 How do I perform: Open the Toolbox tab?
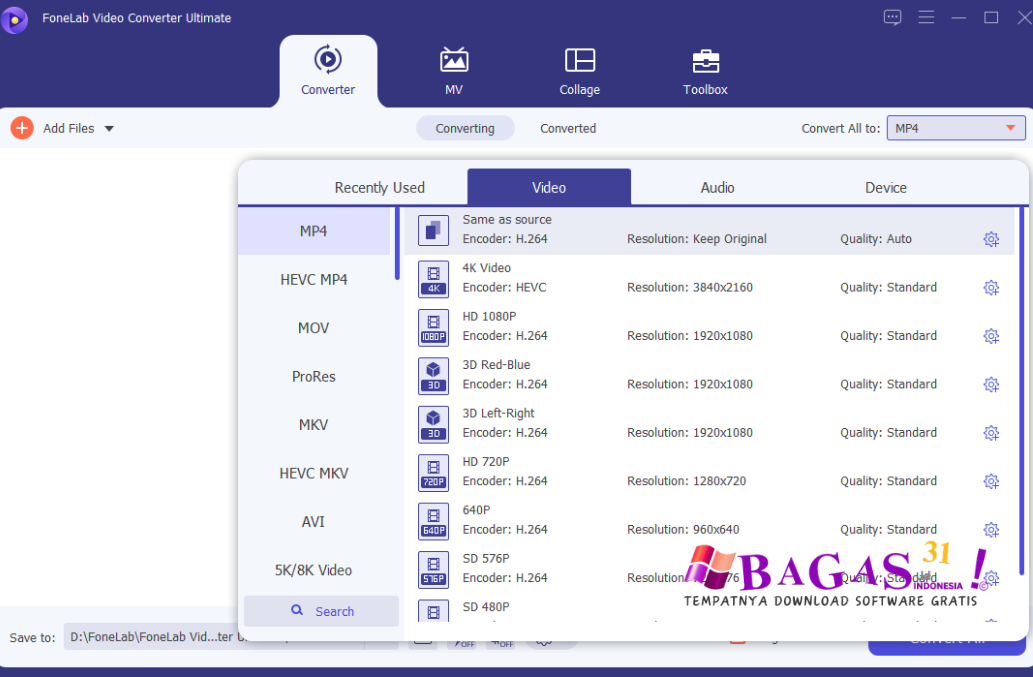[x=705, y=71]
